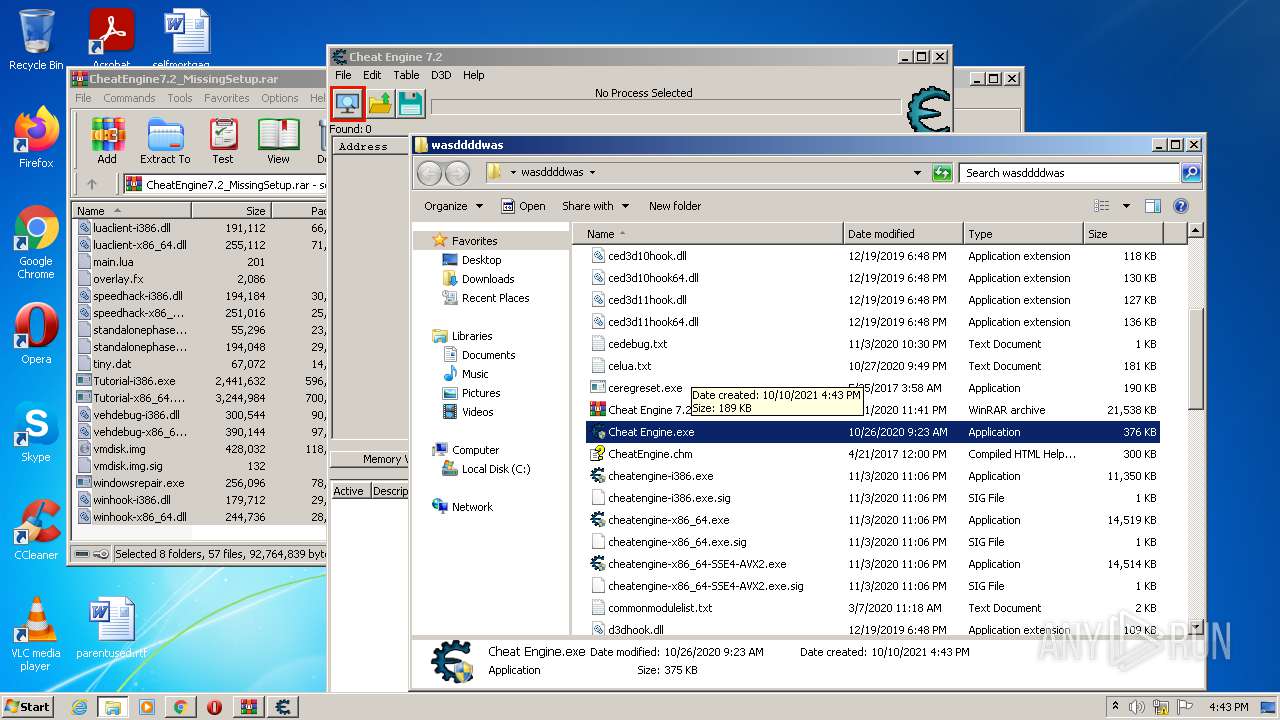Screen dimensions: 1280x720
Task: Go up one folder in WinRAR
Action: 92,184
